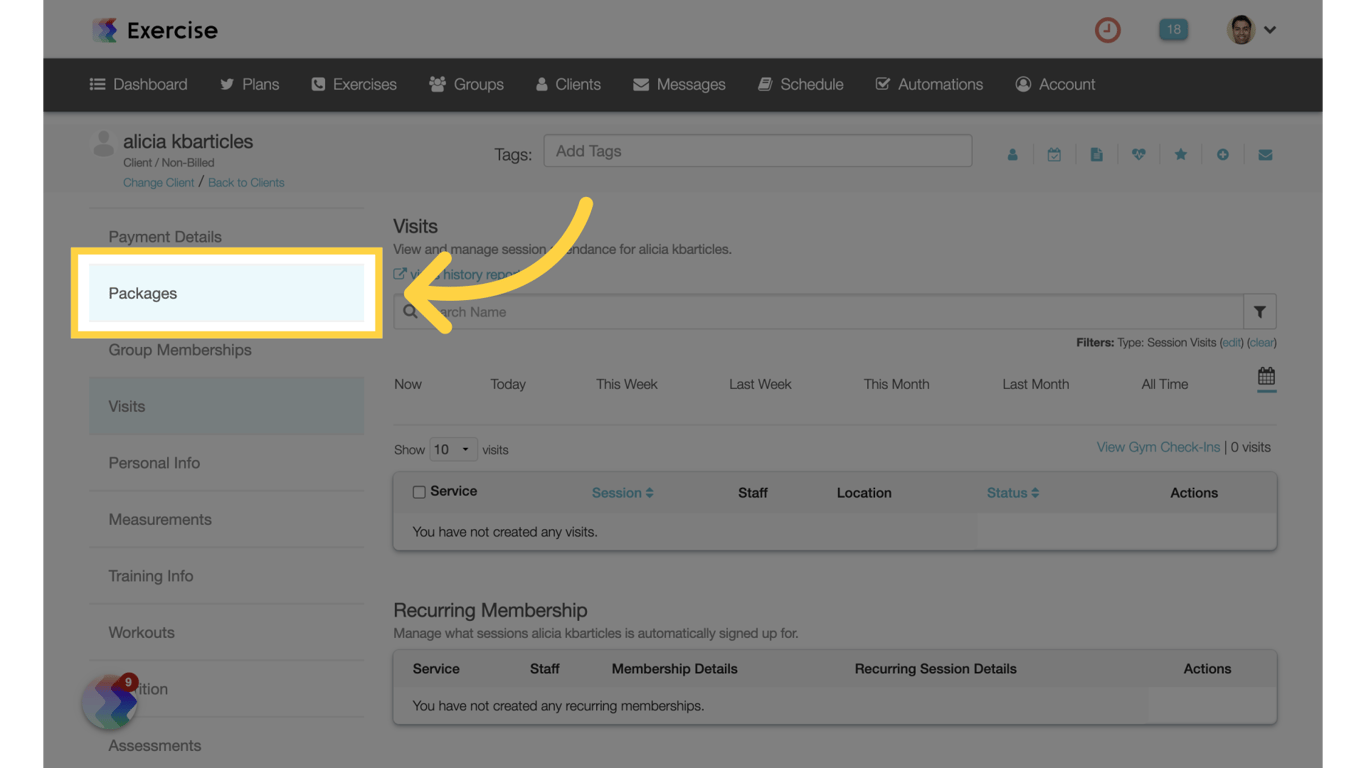The height and width of the screenshot is (768, 1366).
Task: Open the Plans navigation item
Action: coord(250,85)
